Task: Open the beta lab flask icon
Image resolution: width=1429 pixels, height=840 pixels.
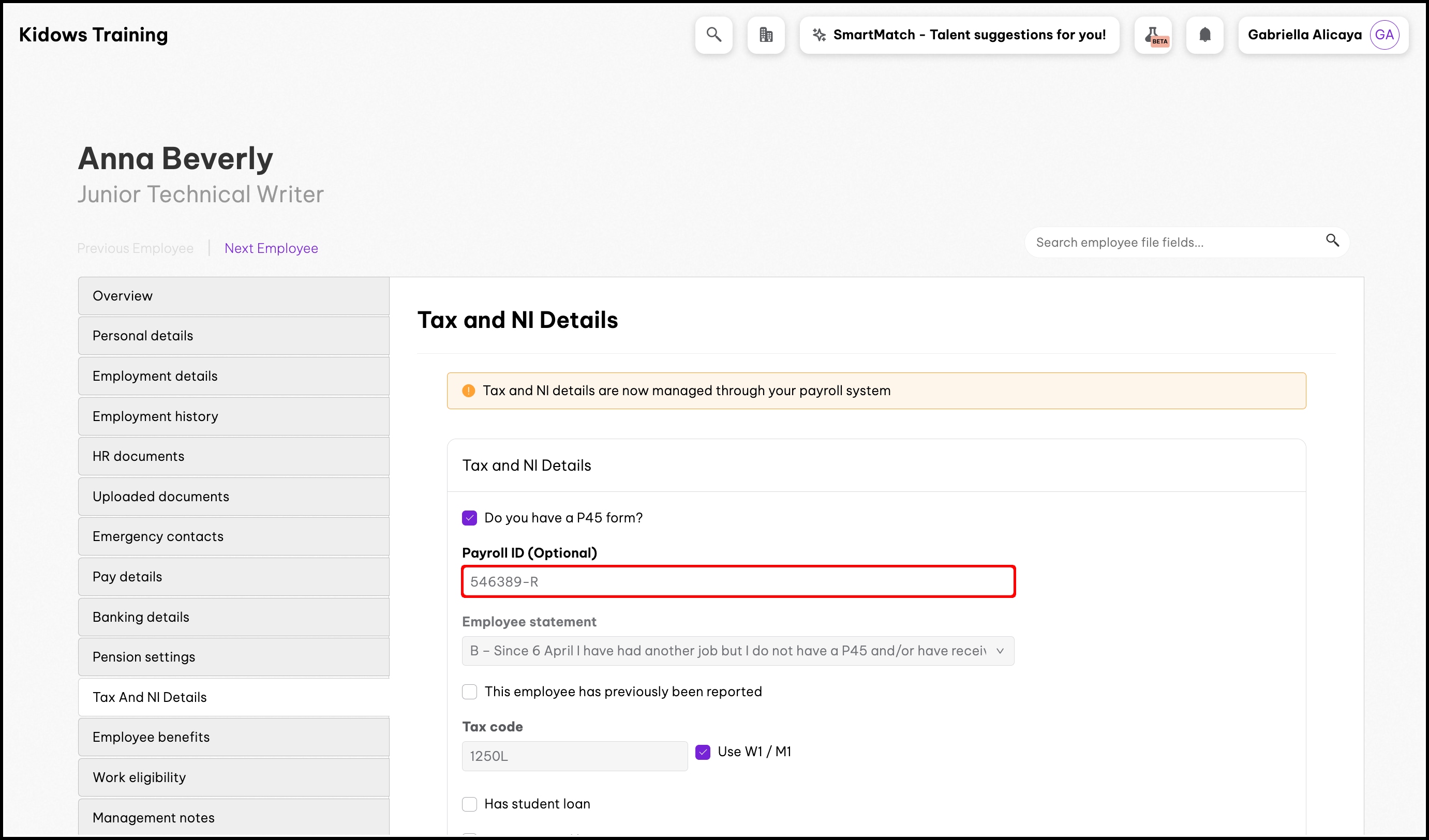Action: (1153, 35)
